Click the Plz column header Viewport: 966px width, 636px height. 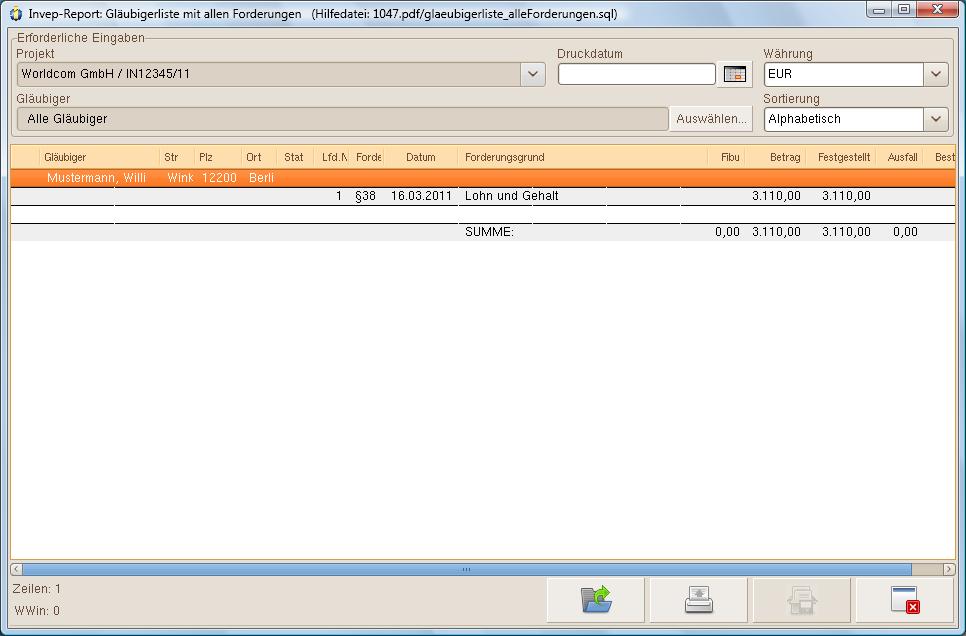pyautogui.click(x=217, y=157)
